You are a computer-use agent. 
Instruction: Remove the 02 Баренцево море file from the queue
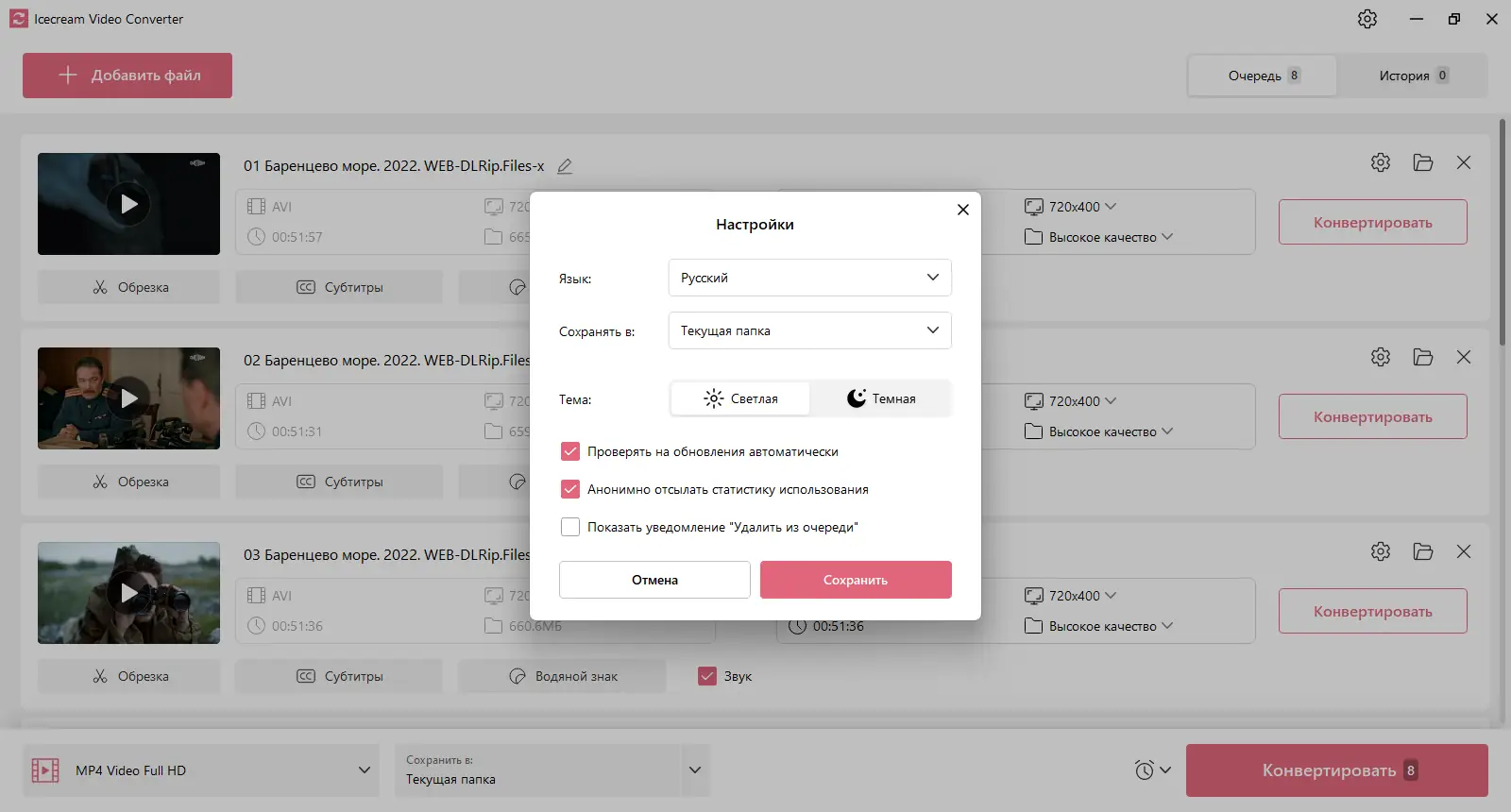click(x=1464, y=357)
